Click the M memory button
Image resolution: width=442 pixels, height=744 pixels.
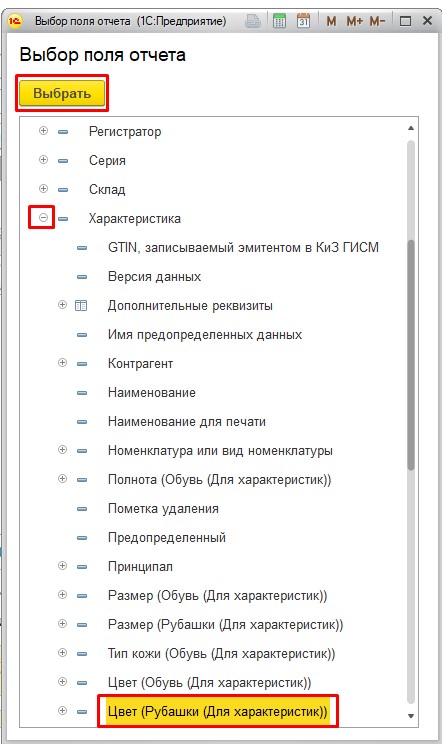[332, 21]
